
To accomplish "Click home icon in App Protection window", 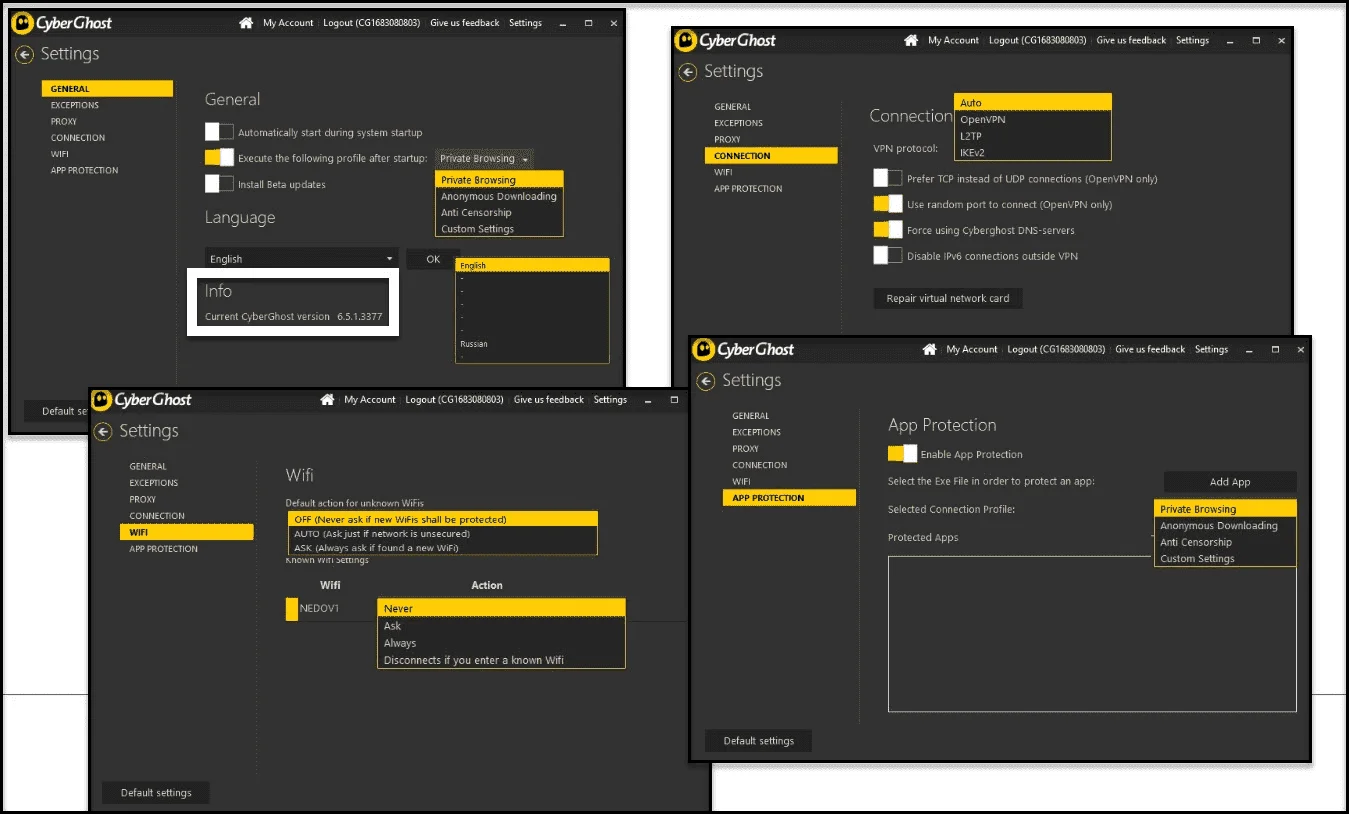I will (929, 350).
